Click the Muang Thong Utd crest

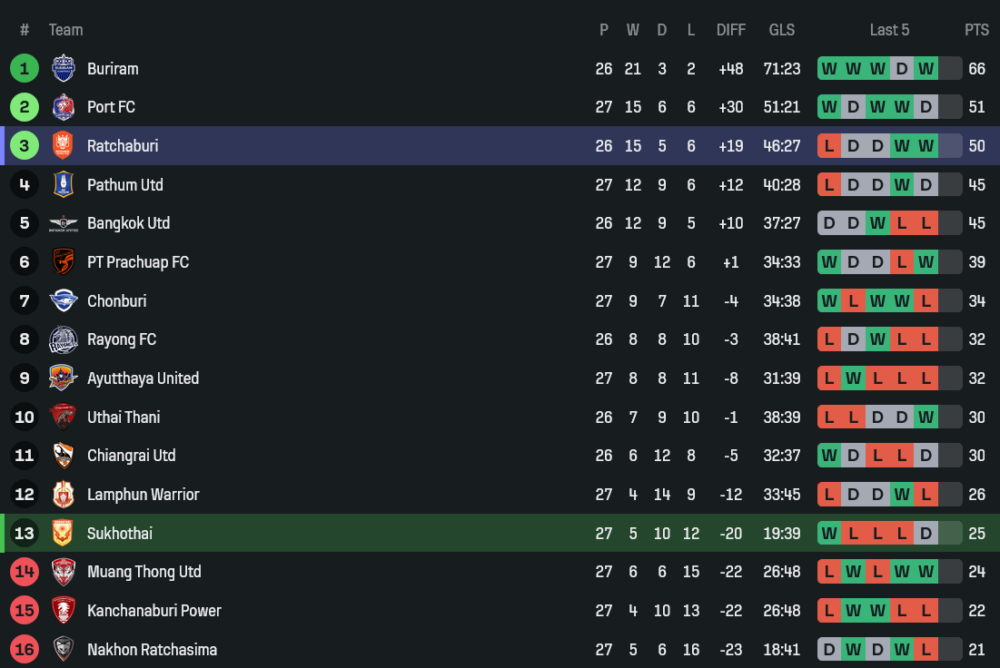tap(63, 572)
